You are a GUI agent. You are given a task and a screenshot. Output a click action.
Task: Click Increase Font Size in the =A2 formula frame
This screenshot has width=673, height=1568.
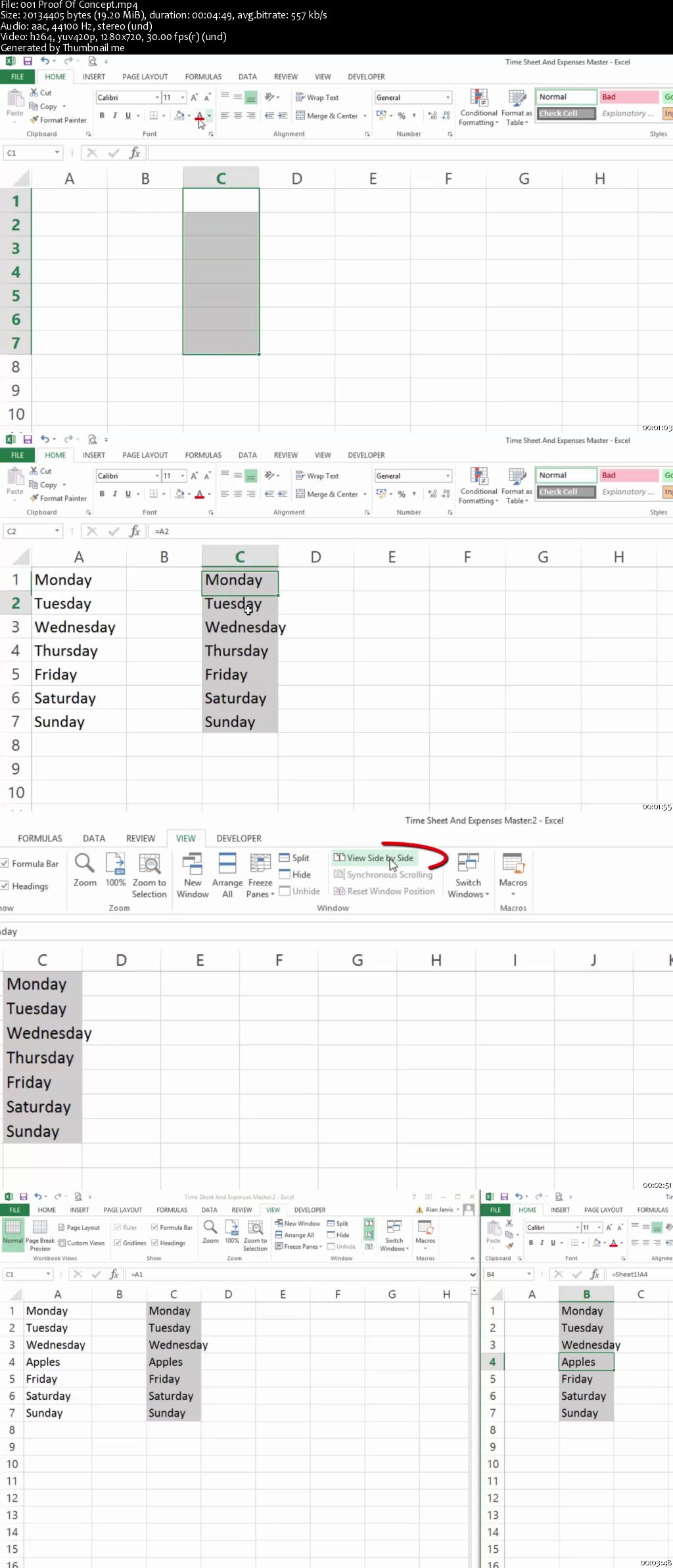195,476
